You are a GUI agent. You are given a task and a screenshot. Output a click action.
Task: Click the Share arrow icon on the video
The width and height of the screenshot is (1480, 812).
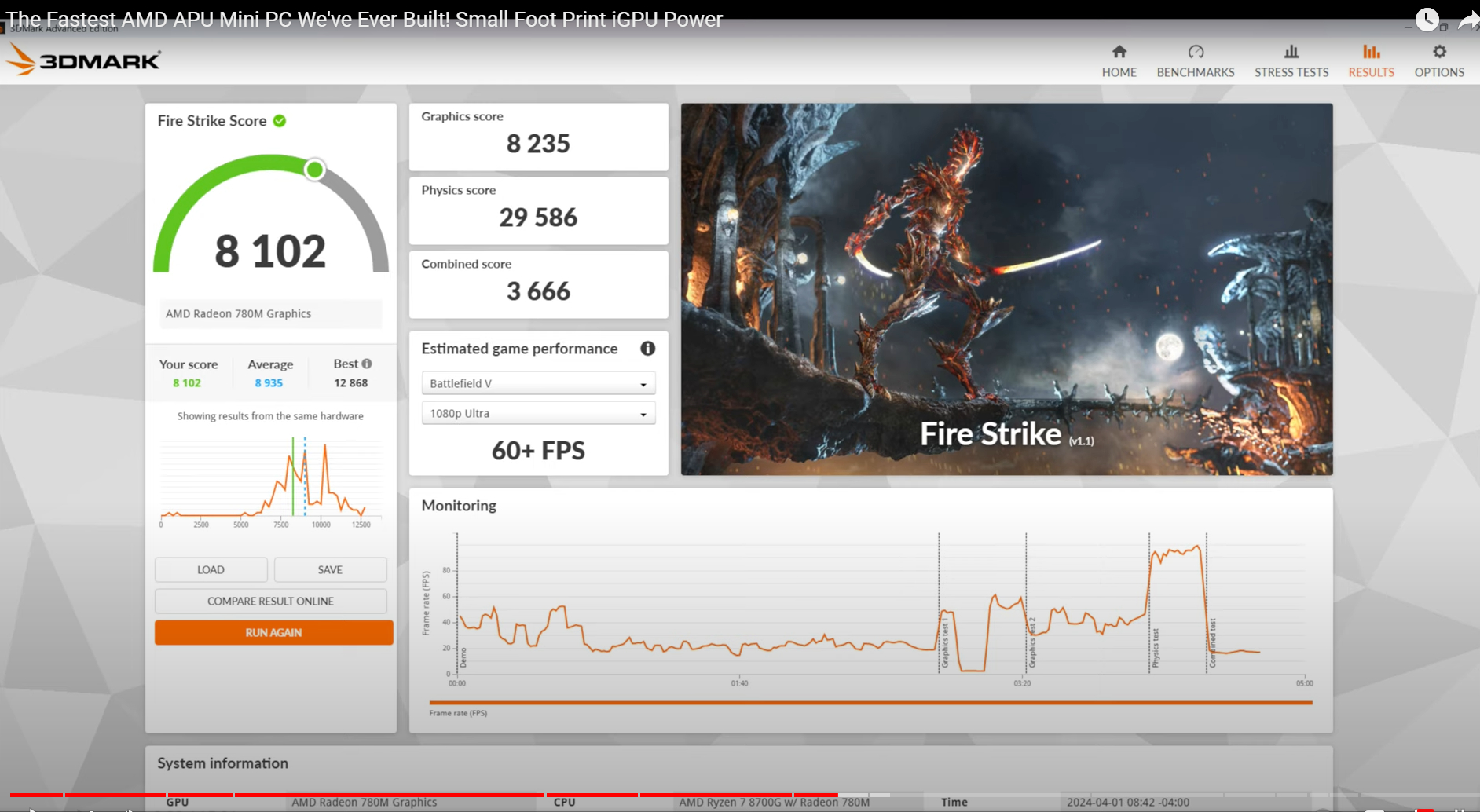click(x=1468, y=19)
